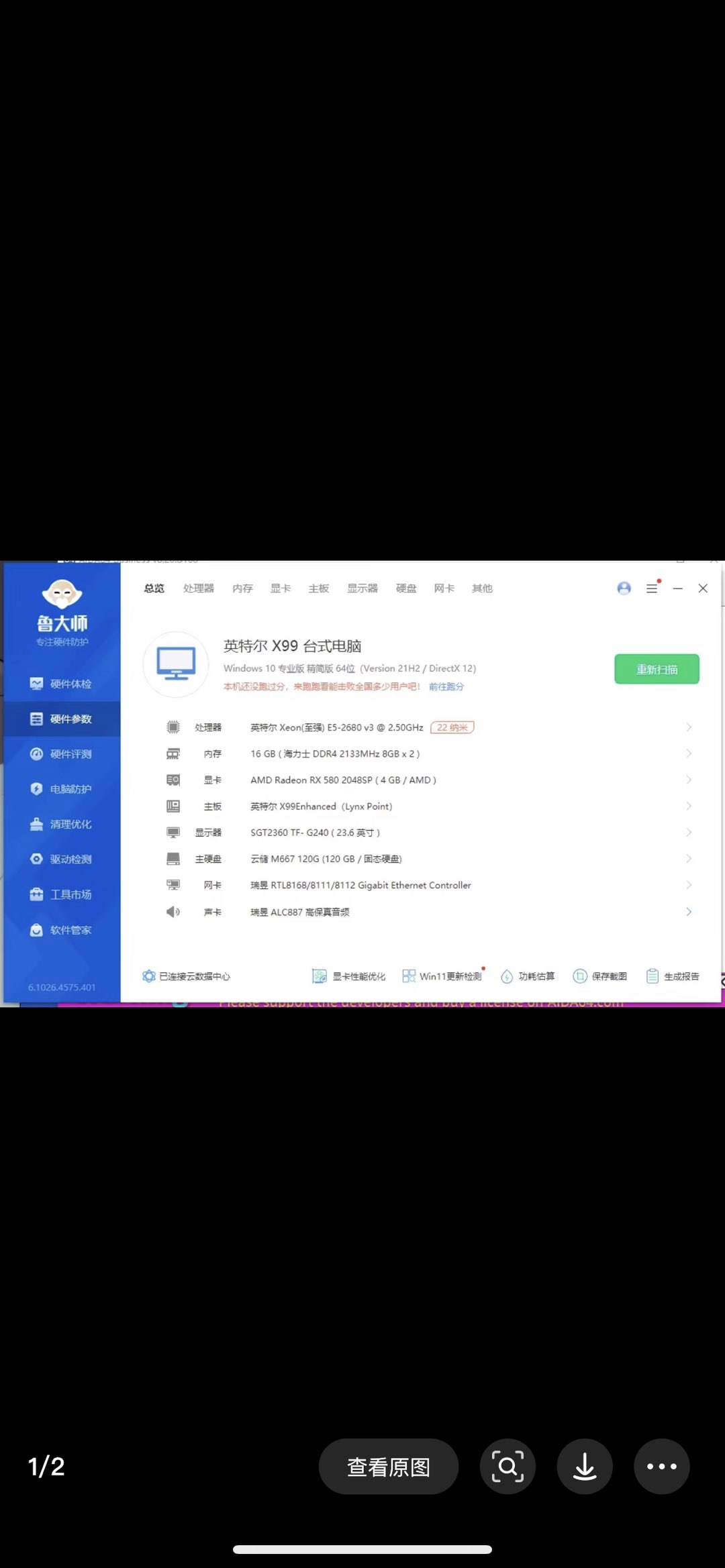Click the 前往跑分 link
The height and width of the screenshot is (1568, 725).
coord(446,686)
